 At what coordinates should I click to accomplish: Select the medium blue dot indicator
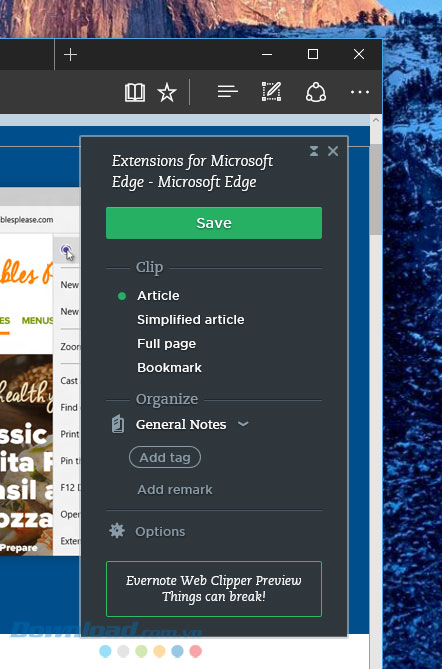tap(177, 651)
